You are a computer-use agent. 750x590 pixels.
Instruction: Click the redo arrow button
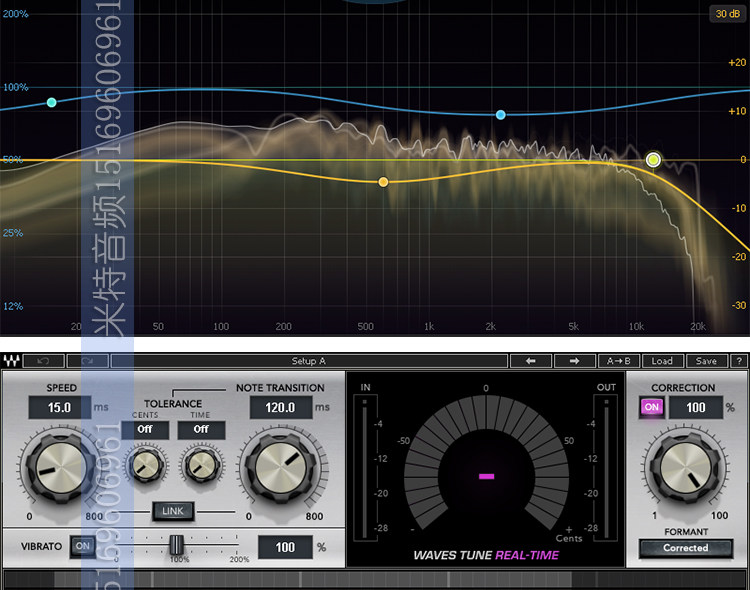pos(88,361)
